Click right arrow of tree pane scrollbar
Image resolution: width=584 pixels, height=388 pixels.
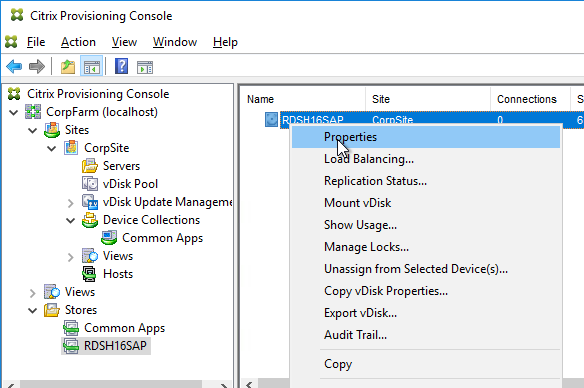pyautogui.click(x=223, y=385)
